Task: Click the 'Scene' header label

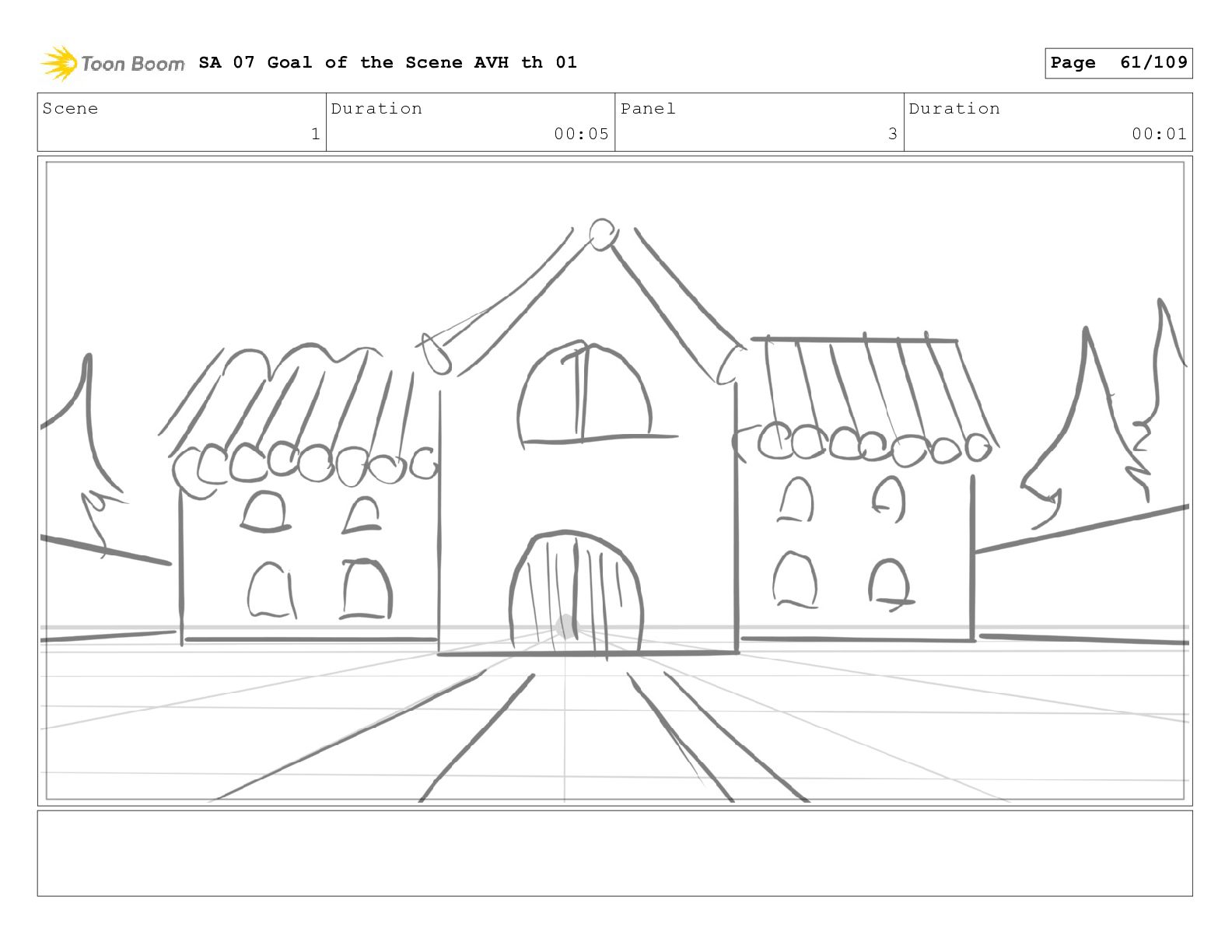Action: point(70,109)
